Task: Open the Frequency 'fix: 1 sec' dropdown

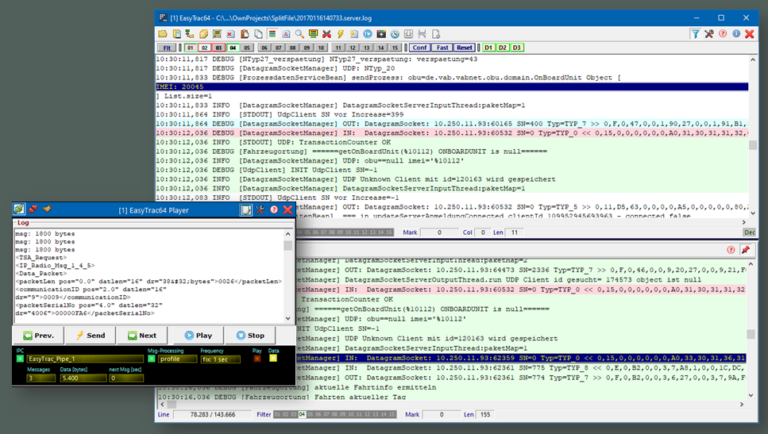Action: (220, 359)
